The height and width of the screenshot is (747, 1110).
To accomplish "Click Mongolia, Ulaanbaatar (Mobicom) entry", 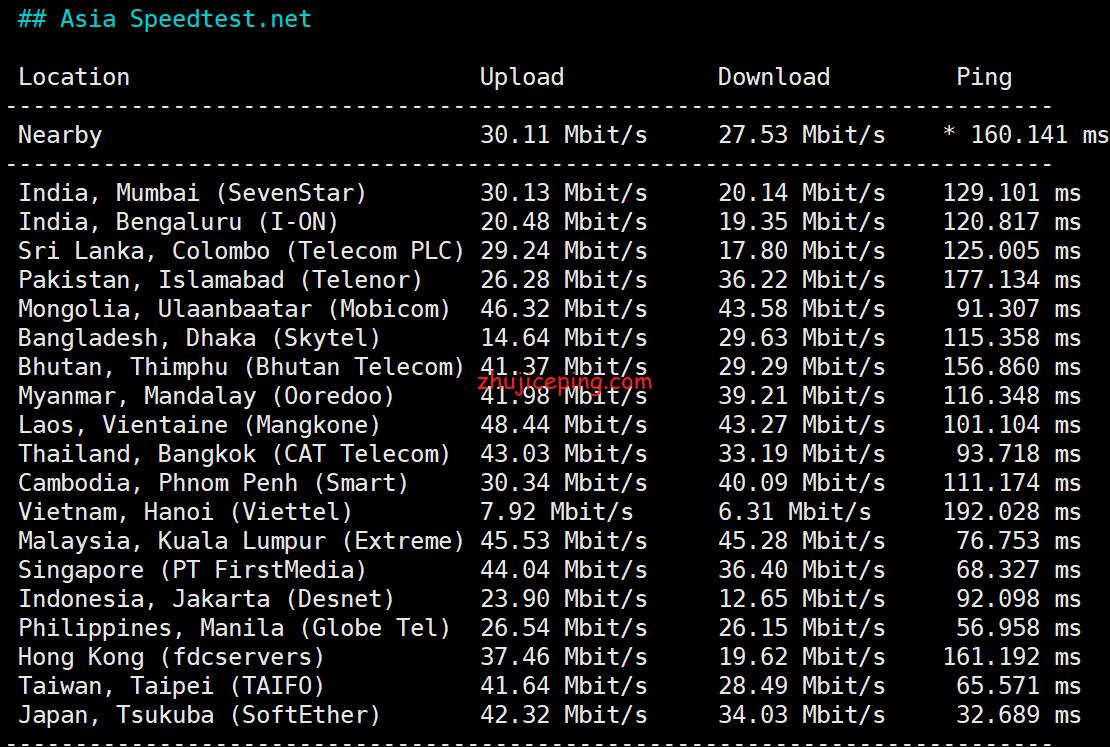I will (x=234, y=309).
